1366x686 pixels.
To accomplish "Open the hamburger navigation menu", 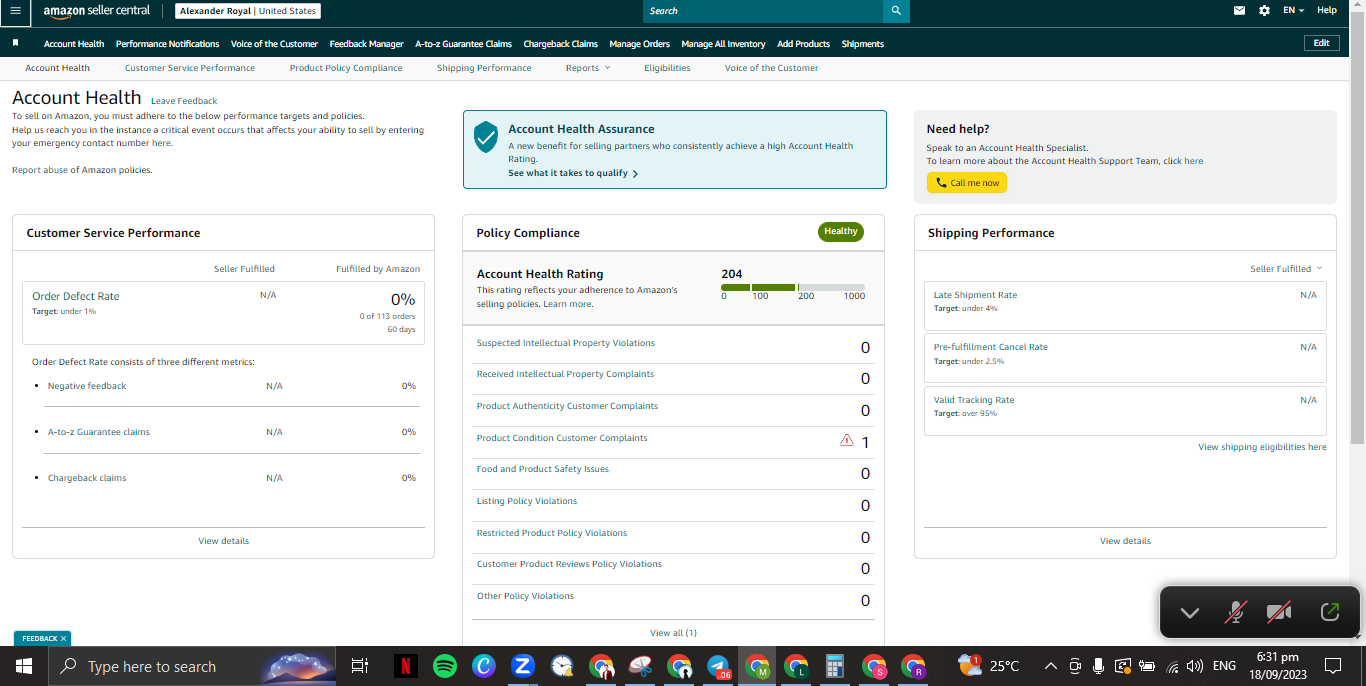I will [15, 10].
